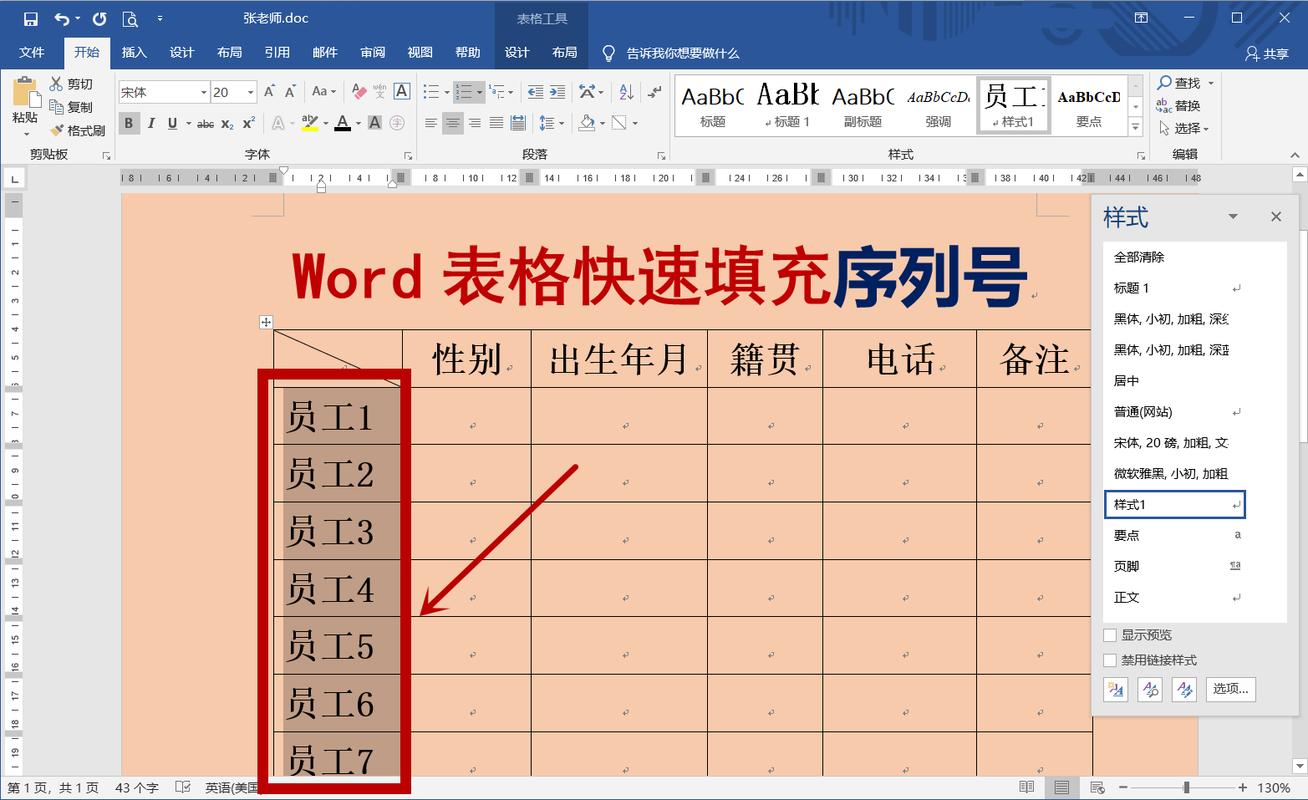Switch to the 引用 (References) tab
1308x800 pixels.
click(277, 53)
